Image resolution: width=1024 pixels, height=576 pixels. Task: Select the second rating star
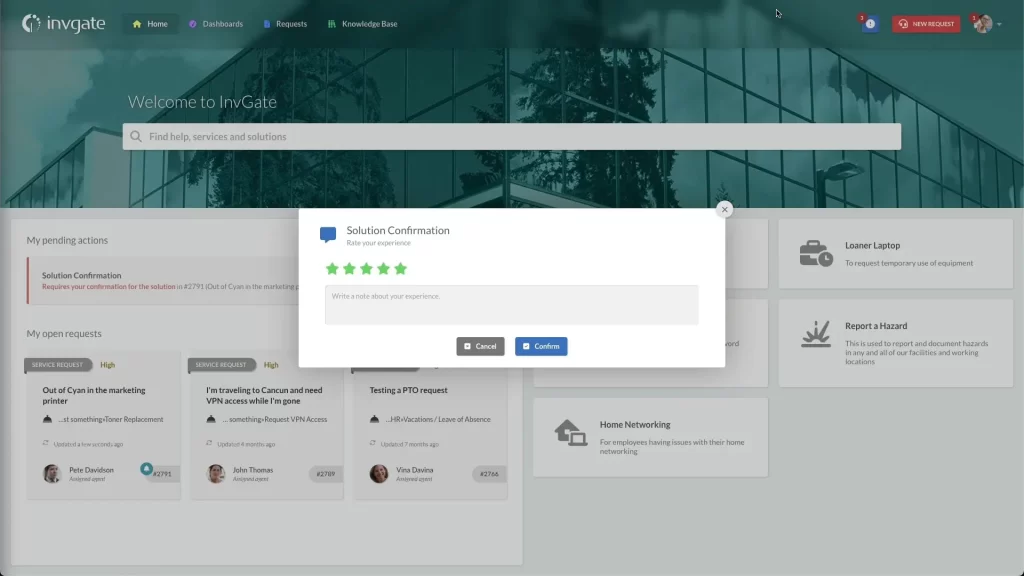coord(349,268)
